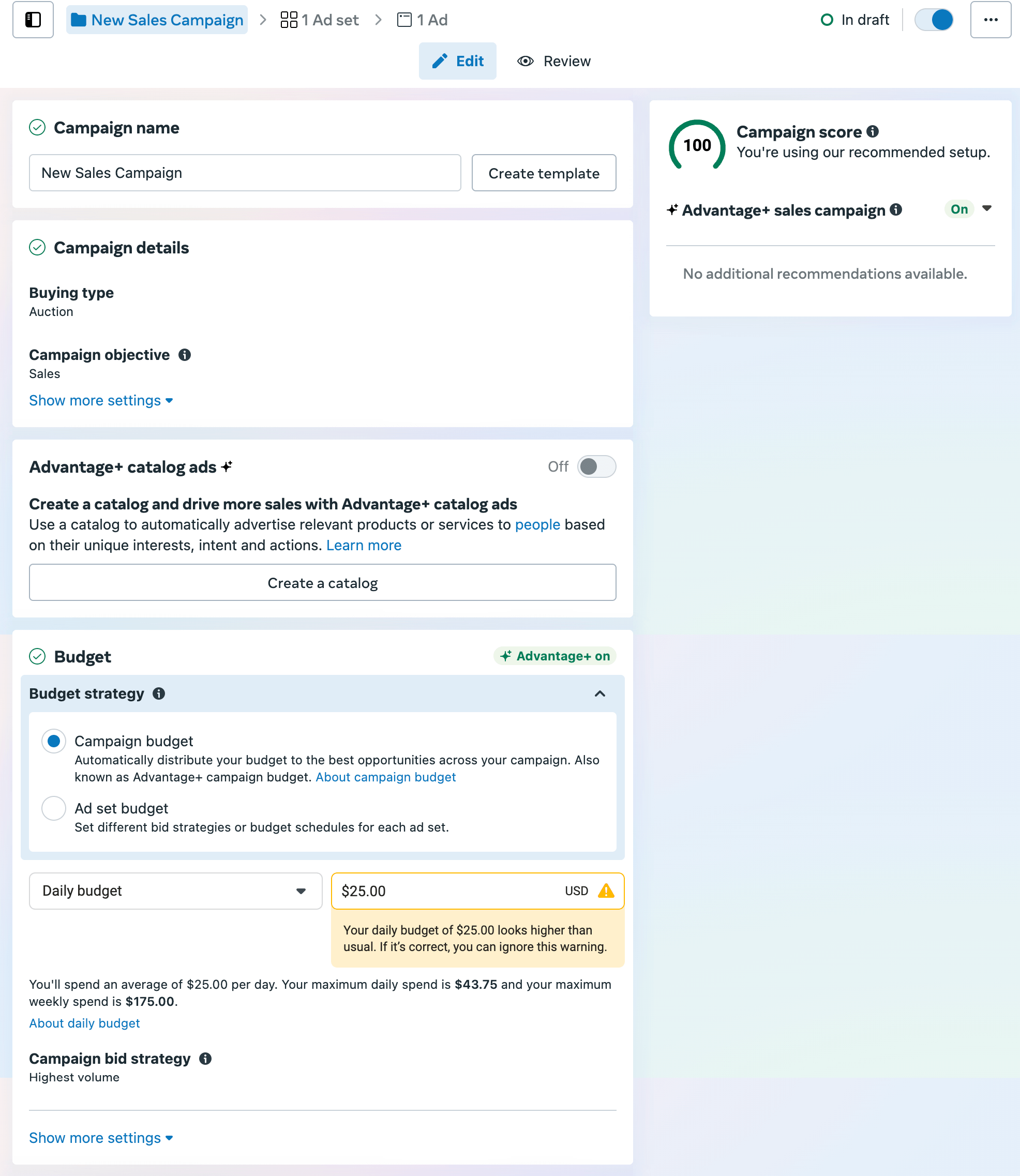Click the Create template button

[544, 173]
